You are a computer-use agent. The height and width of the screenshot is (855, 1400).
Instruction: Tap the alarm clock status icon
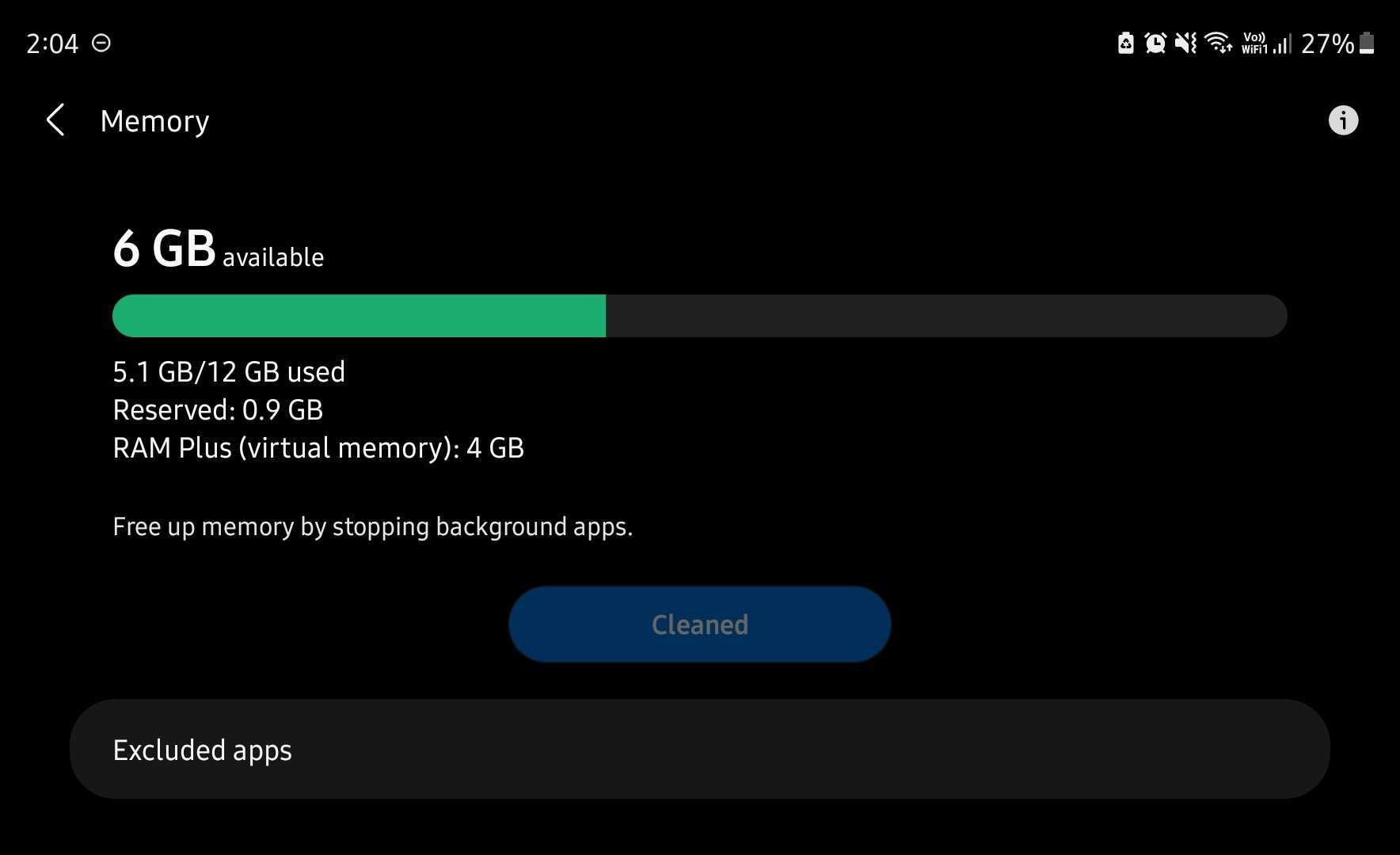click(1155, 43)
